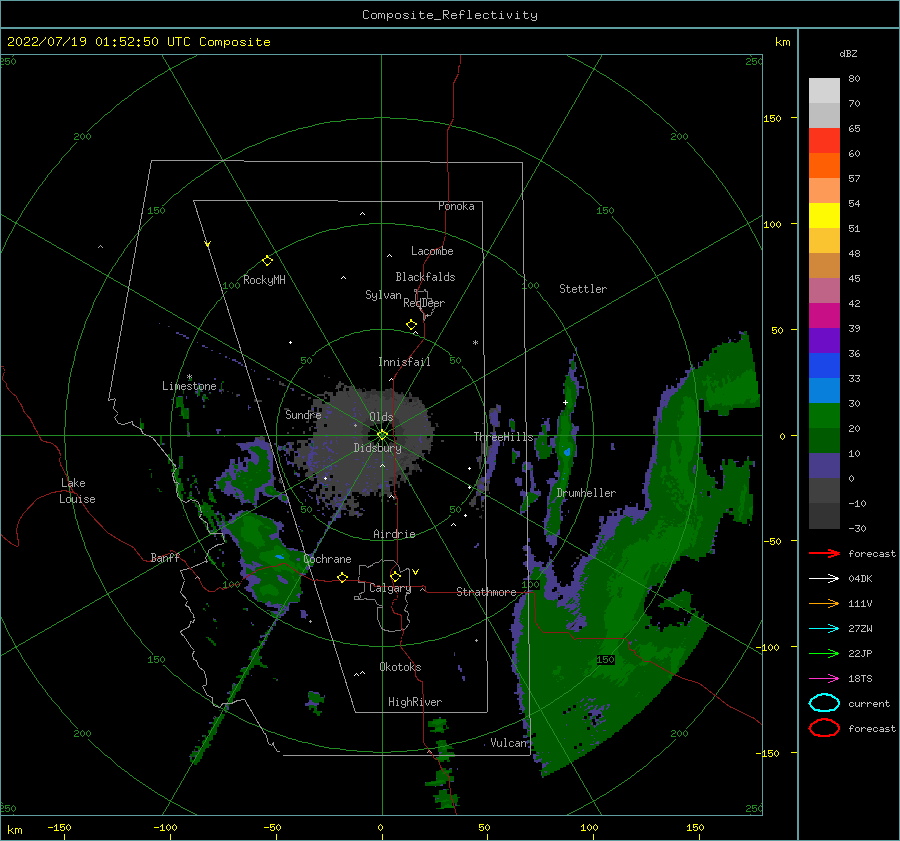900x841 pixels.
Task: Select the ThreeHills label
Action: point(503,437)
